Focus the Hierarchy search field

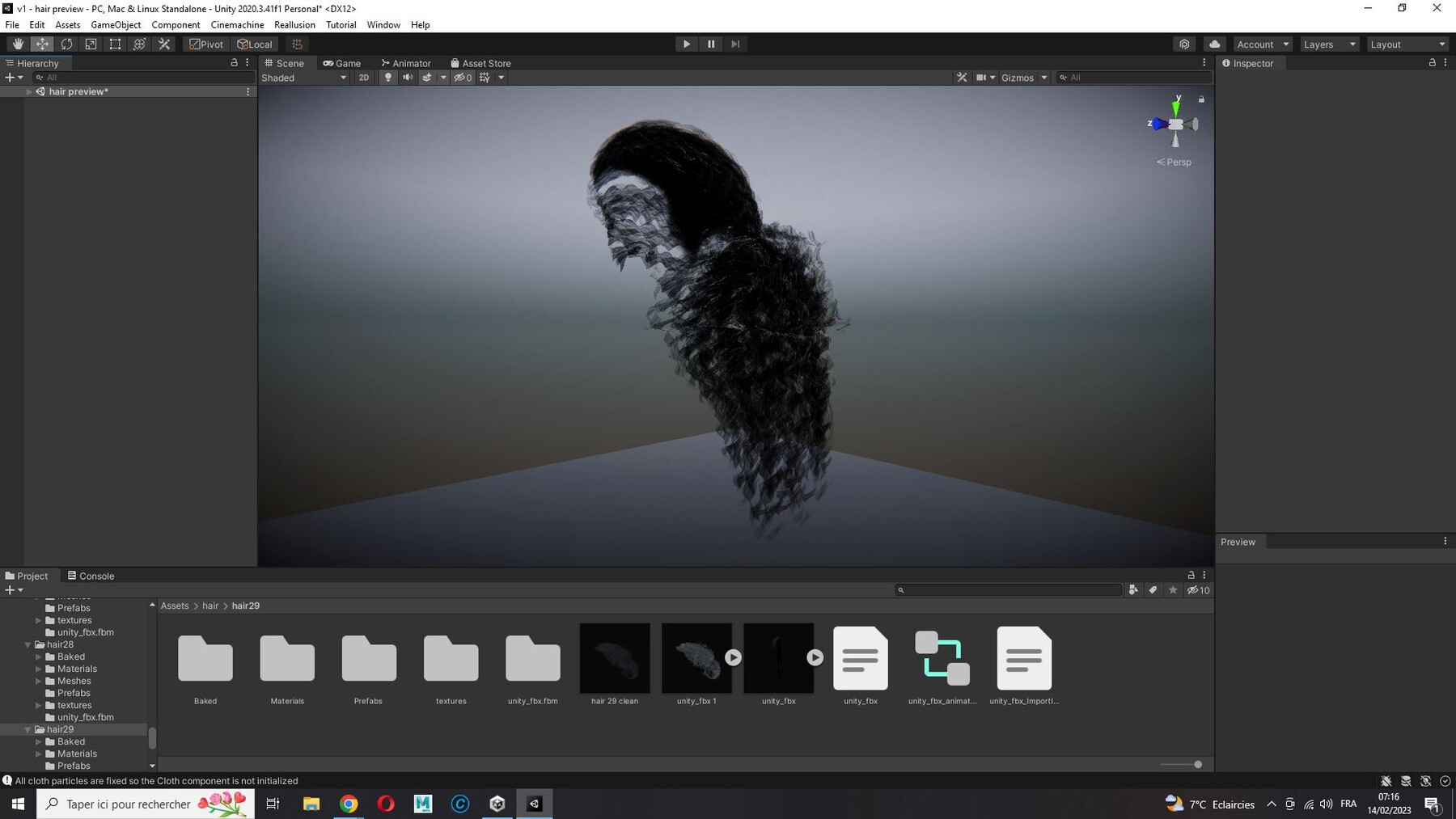pyautogui.click(x=143, y=78)
